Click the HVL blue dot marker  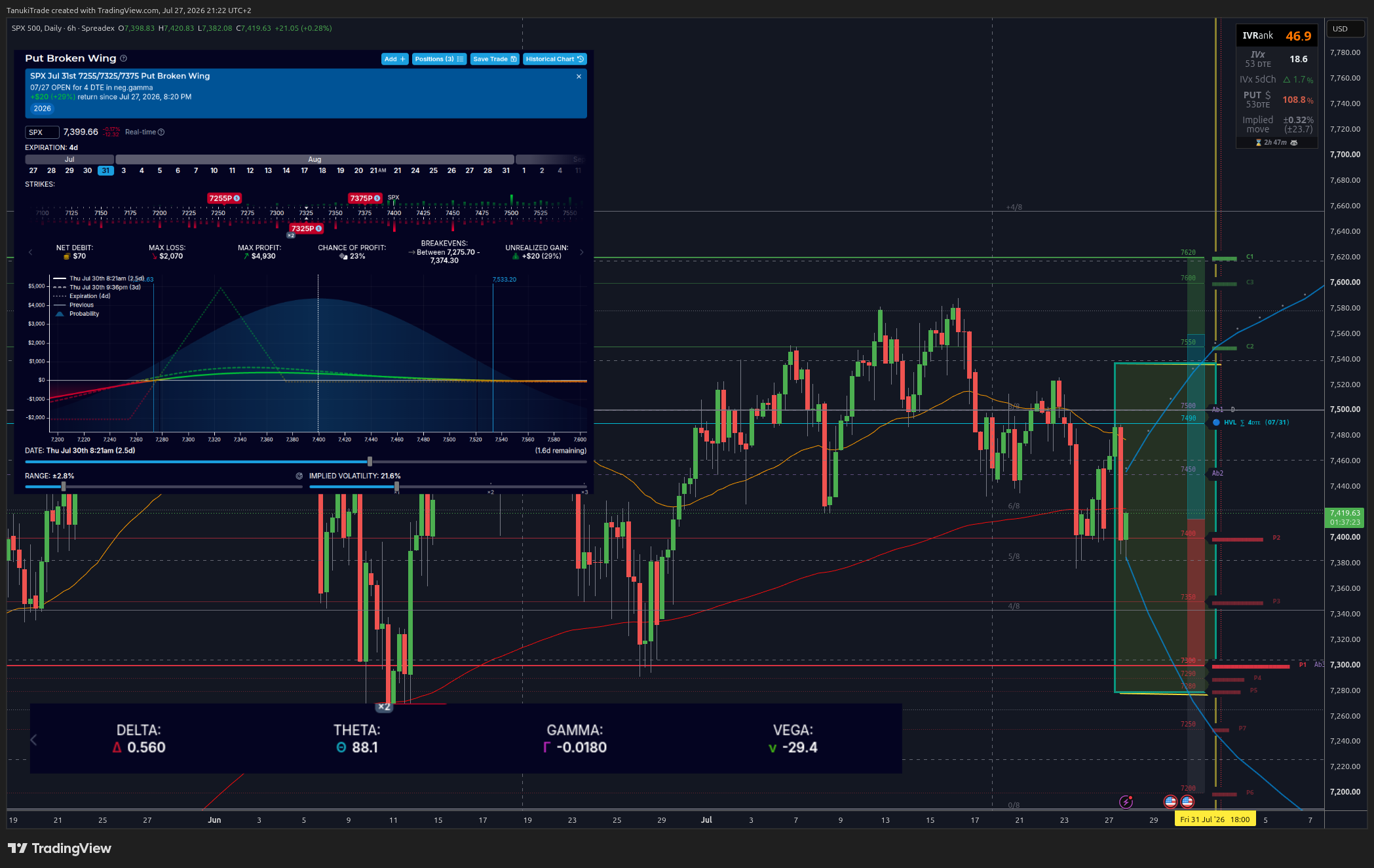point(1216,423)
